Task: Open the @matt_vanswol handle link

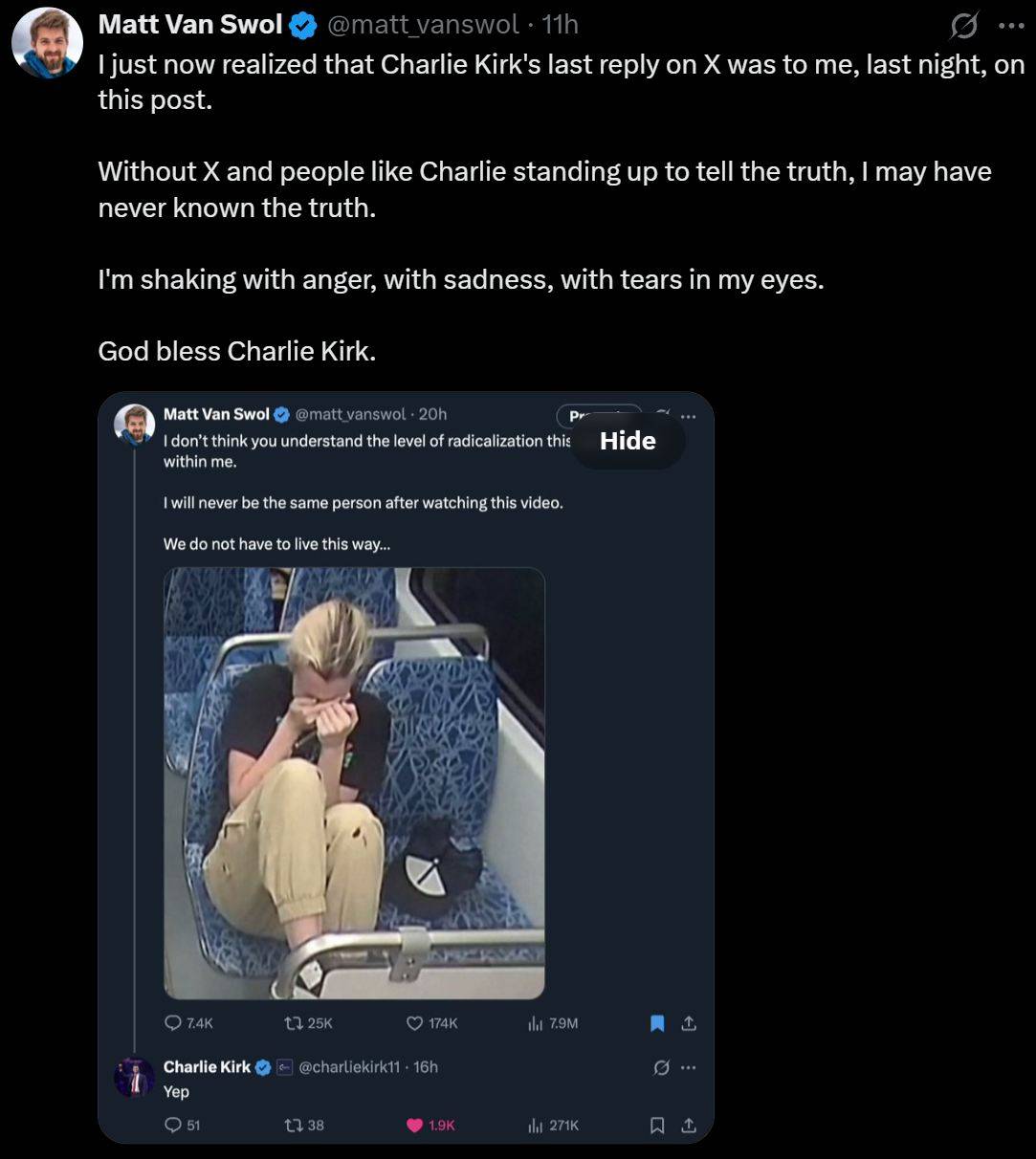Action: click(425, 24)
